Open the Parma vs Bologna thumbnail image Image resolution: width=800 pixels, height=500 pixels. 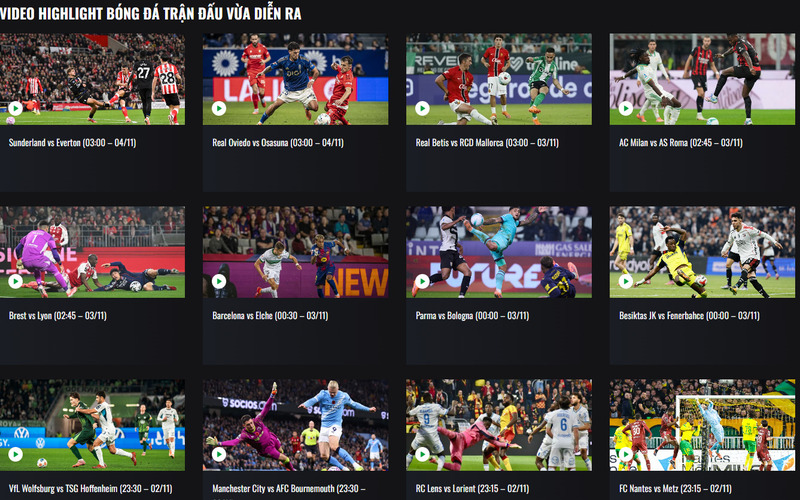coord(499,252)
